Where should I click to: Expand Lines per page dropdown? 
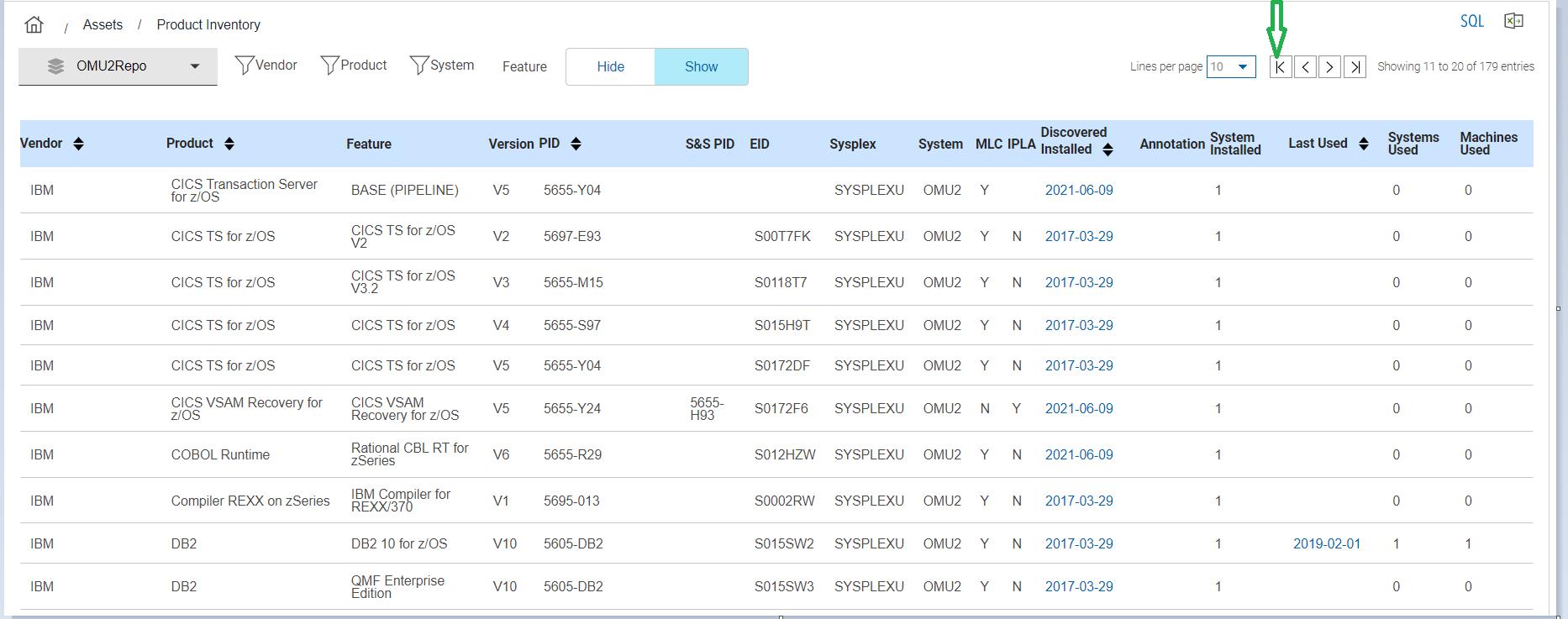click(x=1231, y=66)
